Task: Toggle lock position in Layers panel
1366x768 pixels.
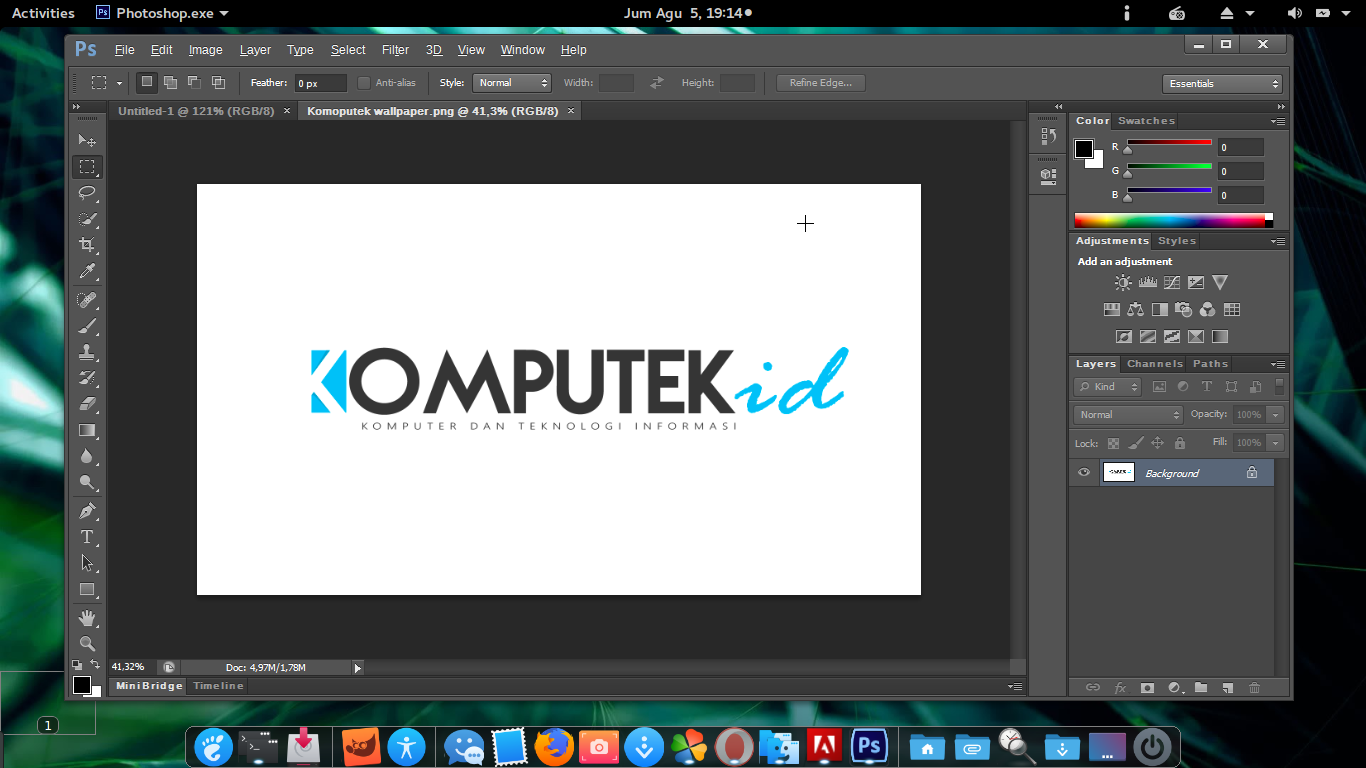Action: click(1157, 443)
